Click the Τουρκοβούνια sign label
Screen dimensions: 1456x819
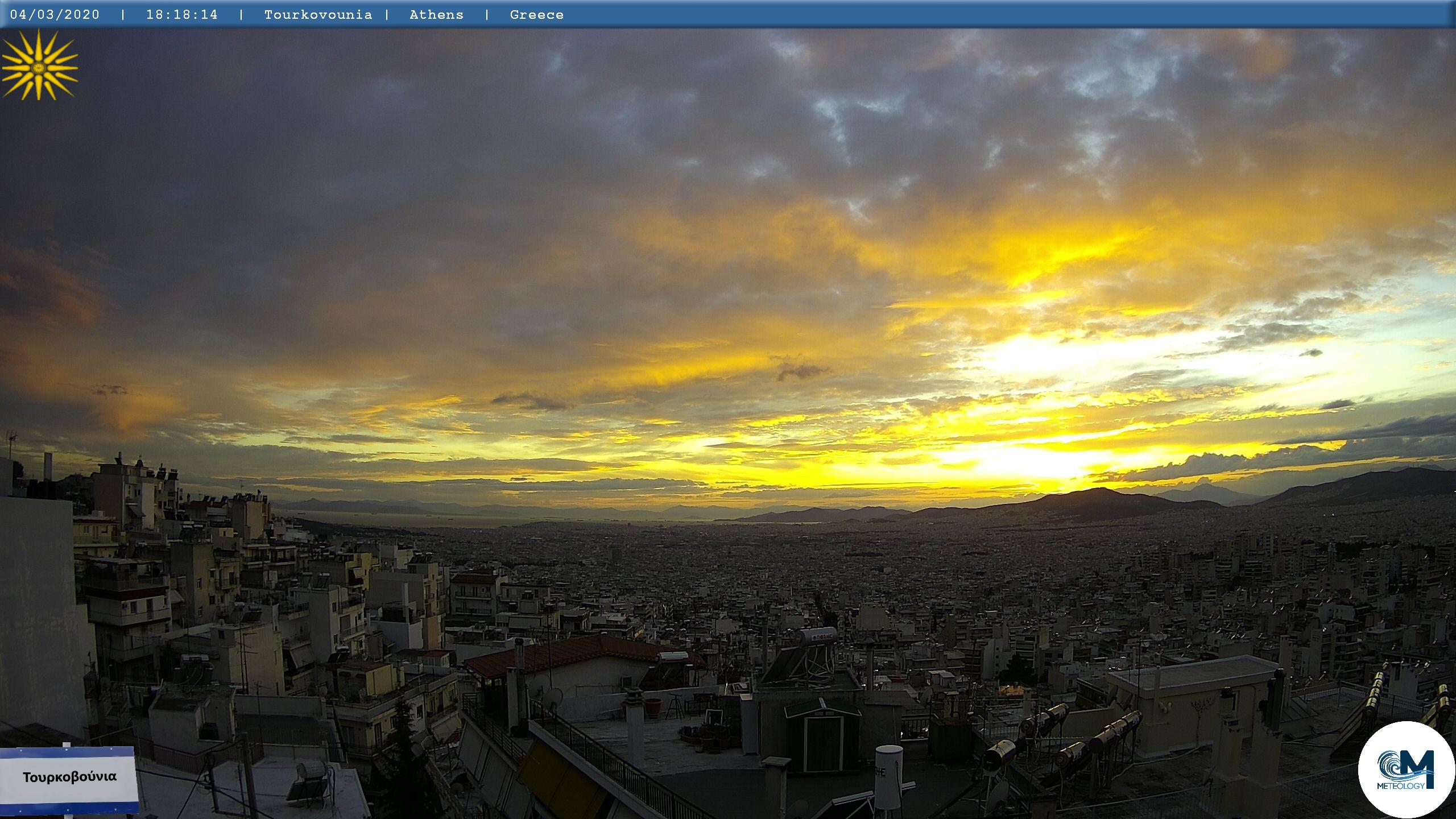click(69, 777)
